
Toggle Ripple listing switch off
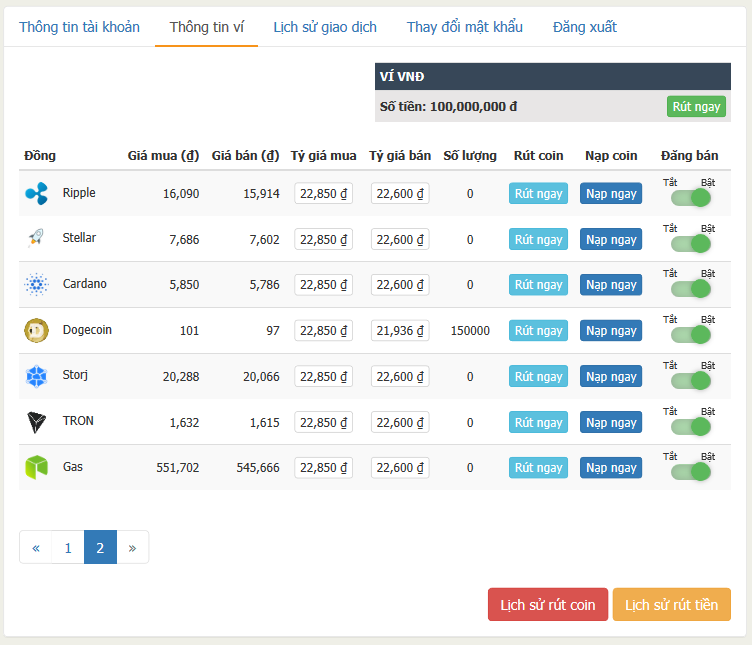[691, 198]
